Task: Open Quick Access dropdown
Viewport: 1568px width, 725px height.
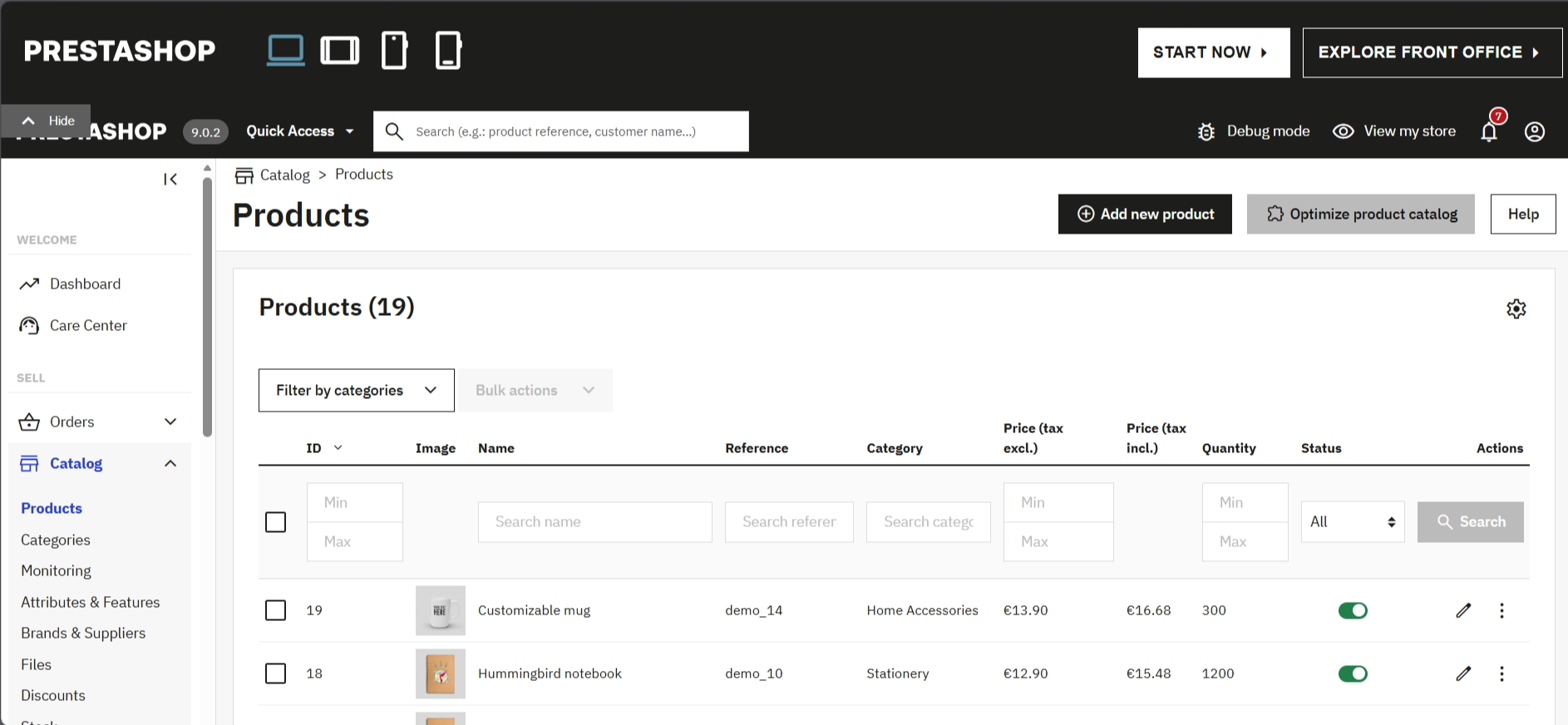Action: pyautogui.click(x=300, y=131)
